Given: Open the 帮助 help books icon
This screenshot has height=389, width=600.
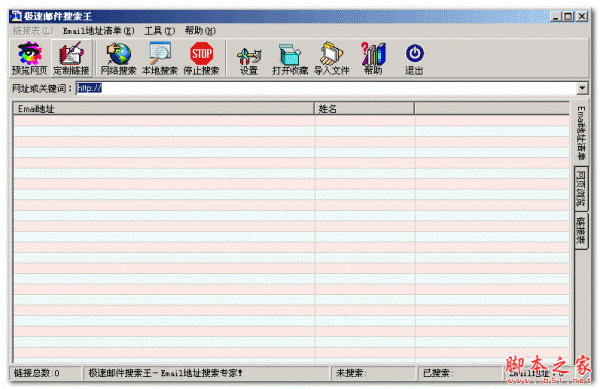Looking at the screenshot, I should 373,58.
